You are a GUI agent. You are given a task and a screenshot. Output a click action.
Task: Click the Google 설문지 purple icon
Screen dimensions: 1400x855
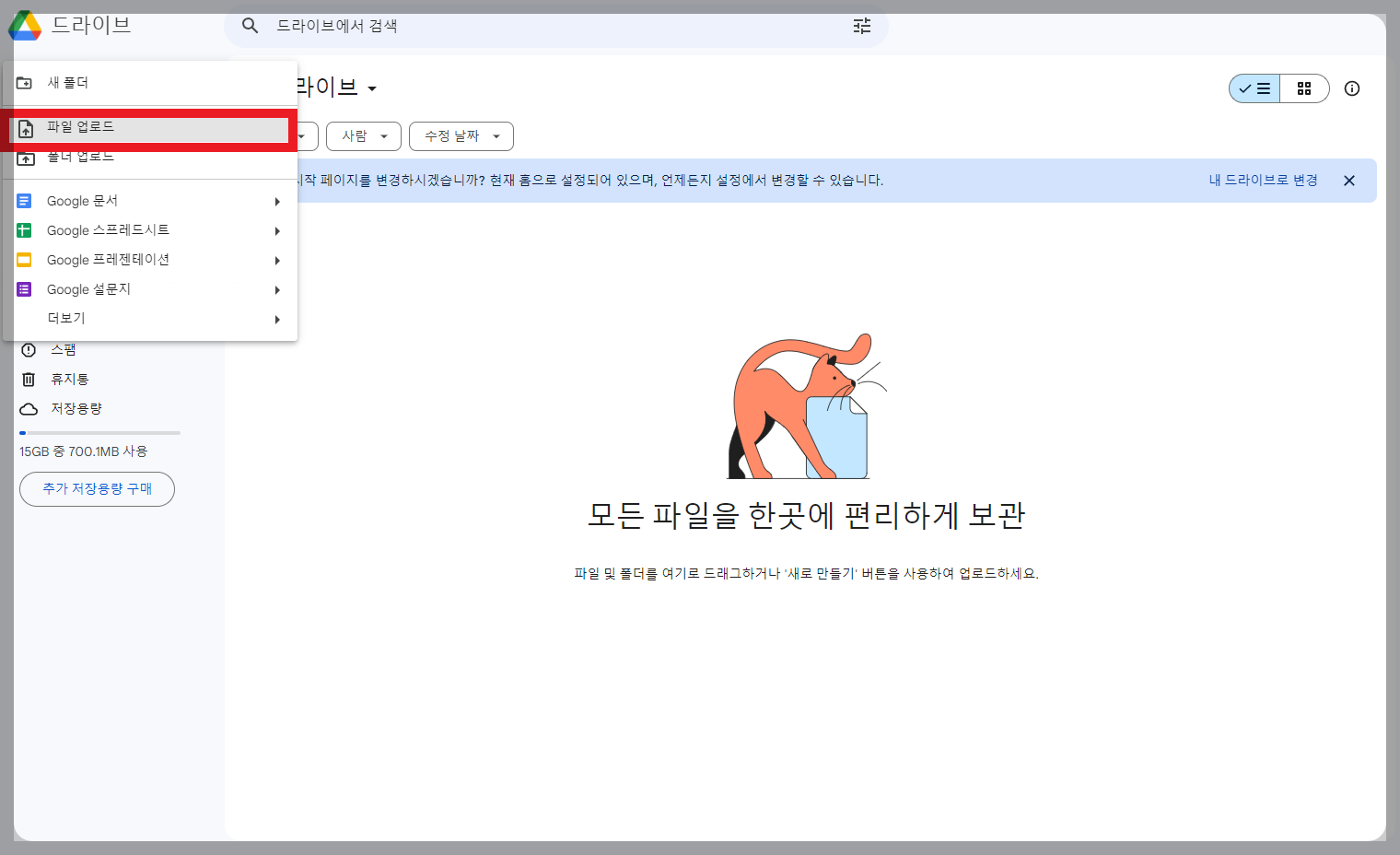pyautogui.click(x=25, y=289)
